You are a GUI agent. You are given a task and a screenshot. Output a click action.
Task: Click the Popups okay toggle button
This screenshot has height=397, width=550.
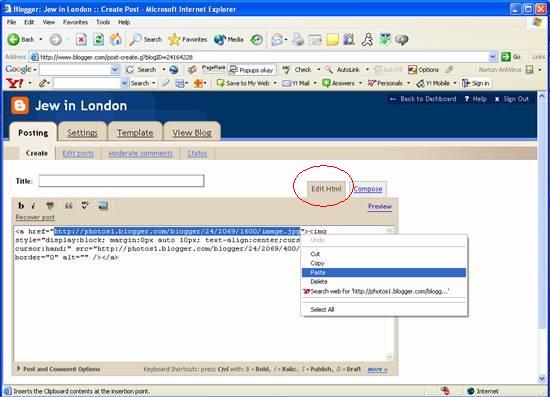[x=251, y=70]
